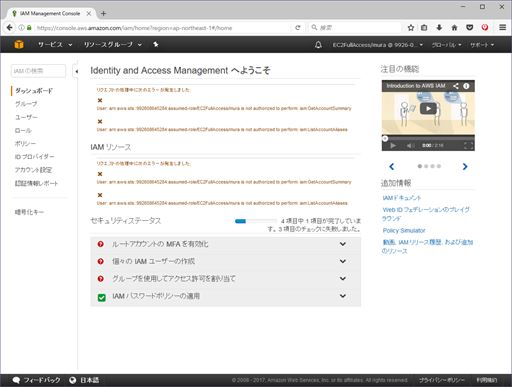Expand IAM パスワードポリシーの適用 row
This screenshot has height=387, width=512.
pyautogui.click(x=226, y=296)
